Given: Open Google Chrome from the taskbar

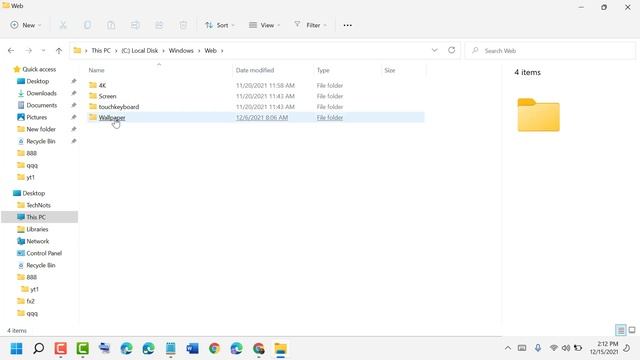Looking at the screenshot, I should tap(214, 349).
